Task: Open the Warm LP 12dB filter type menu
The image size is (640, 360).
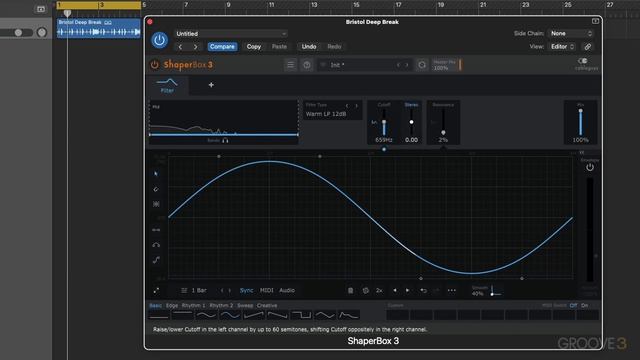Action: (x=326, y=114)
